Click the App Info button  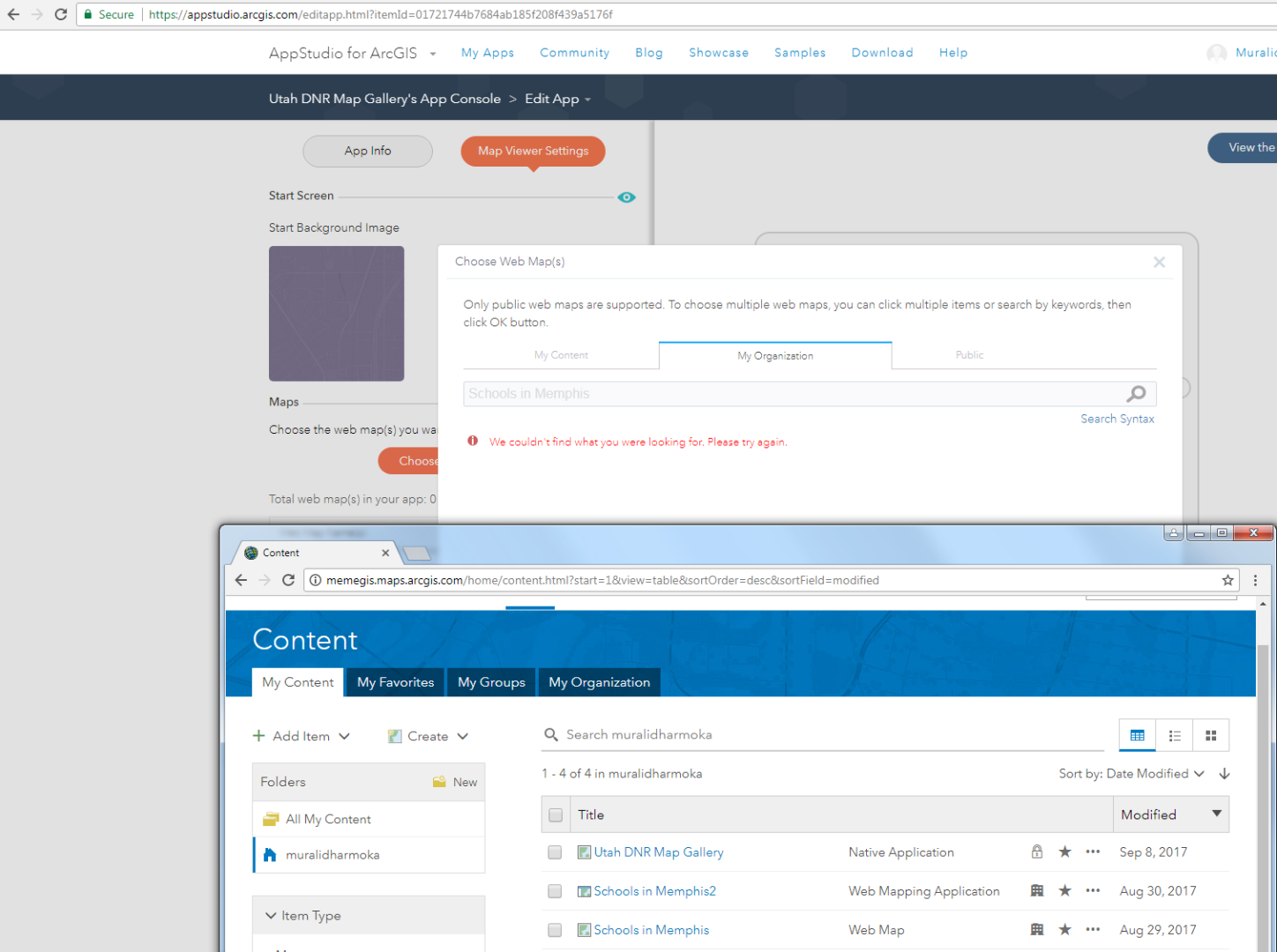click(368, 151)
